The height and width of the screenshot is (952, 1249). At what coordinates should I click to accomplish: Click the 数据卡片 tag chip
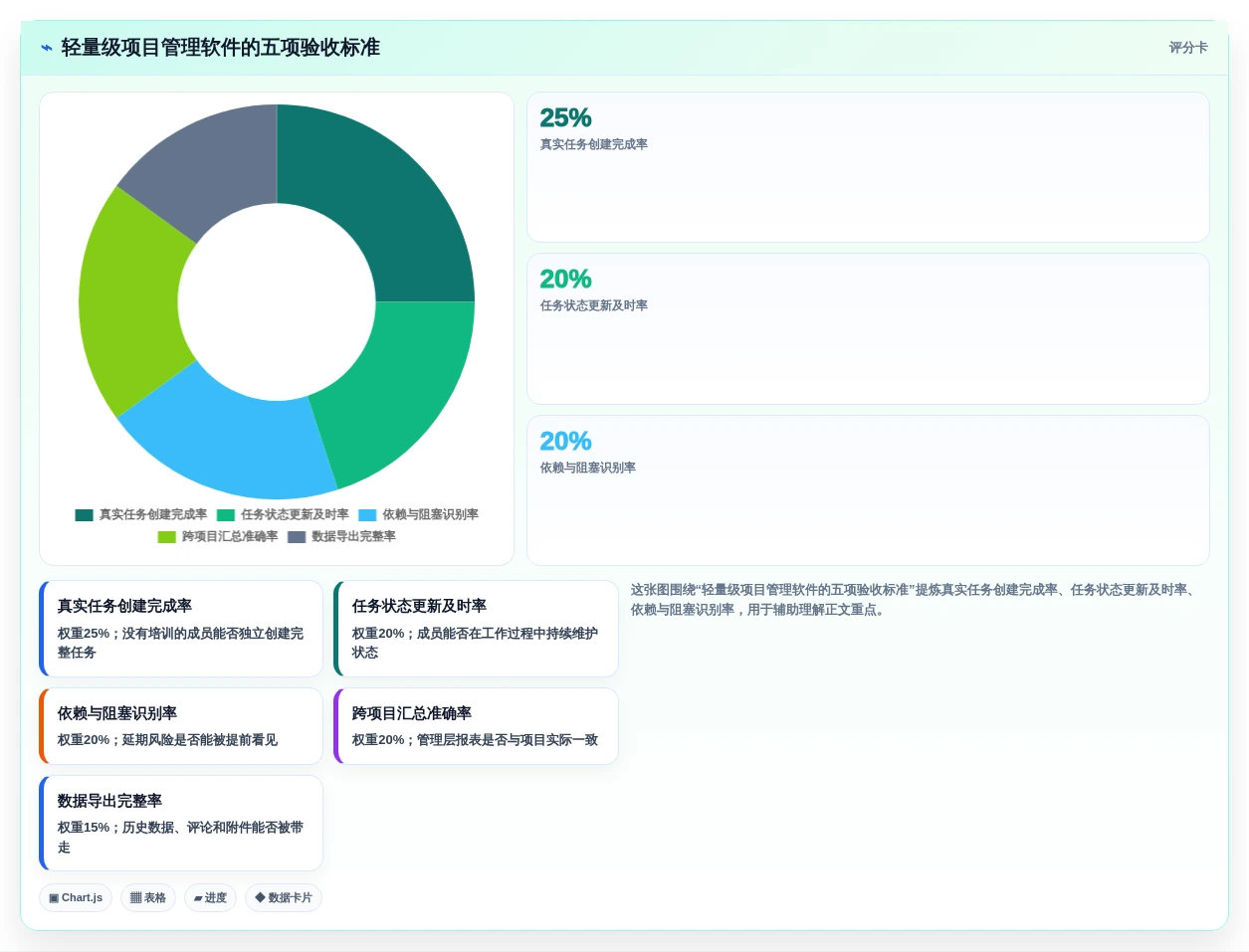click(284, 897)
